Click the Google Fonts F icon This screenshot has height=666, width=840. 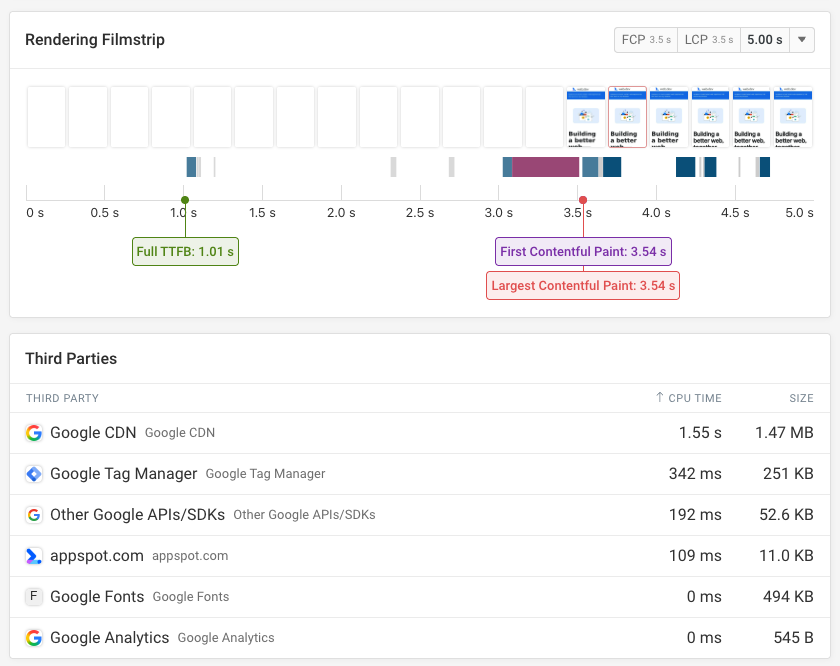(34, 597)
